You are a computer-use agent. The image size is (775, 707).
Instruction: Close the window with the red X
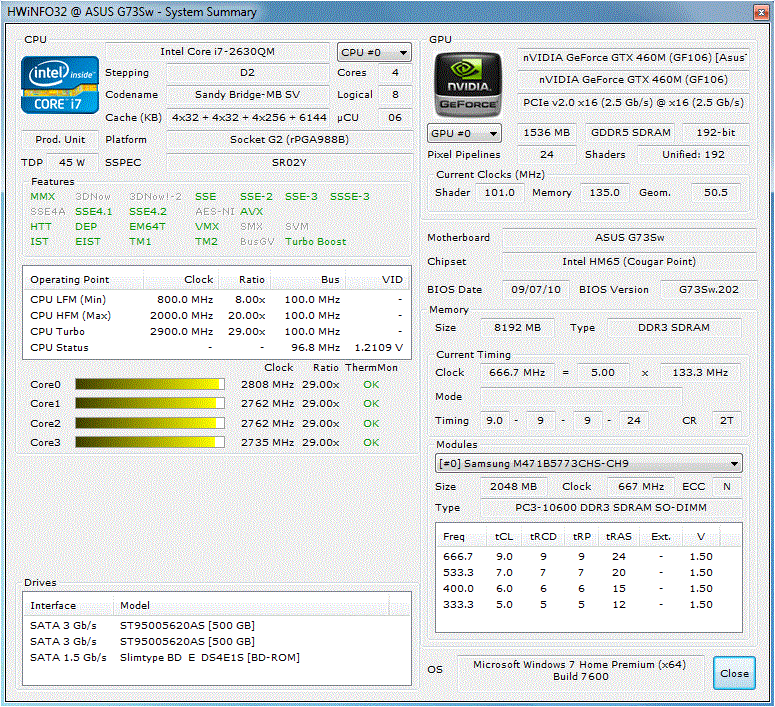click(x=762, y=12)
